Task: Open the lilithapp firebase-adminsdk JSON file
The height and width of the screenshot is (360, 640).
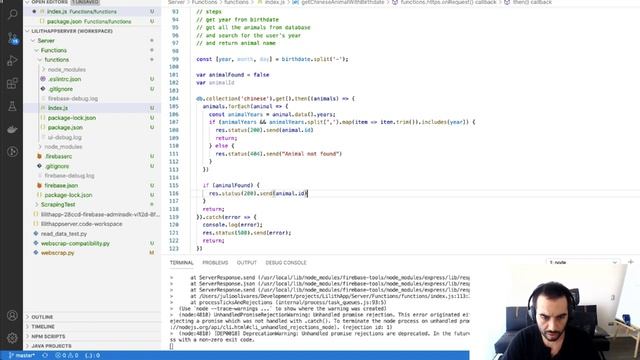Action: coord(100,214)
